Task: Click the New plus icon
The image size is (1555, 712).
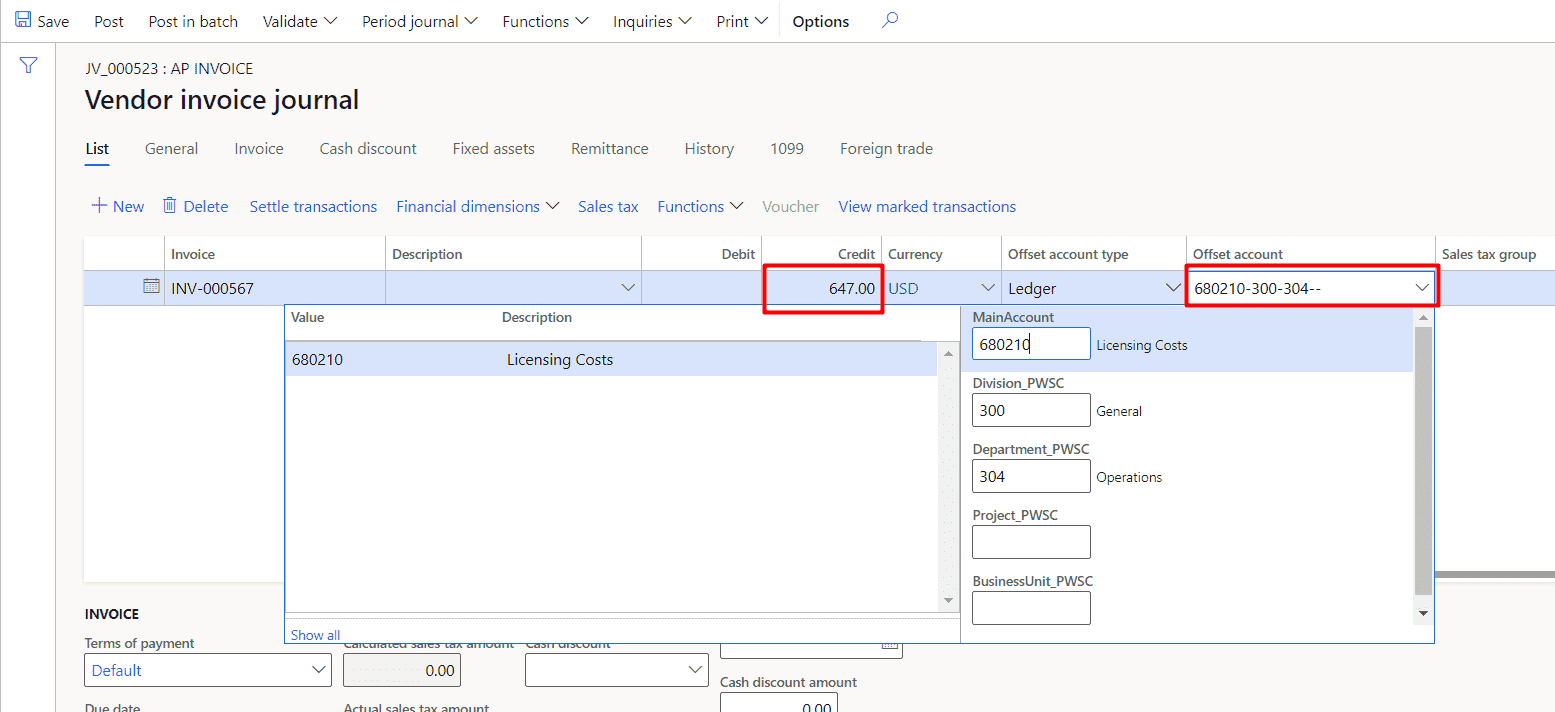Action: tap(99, 206)
